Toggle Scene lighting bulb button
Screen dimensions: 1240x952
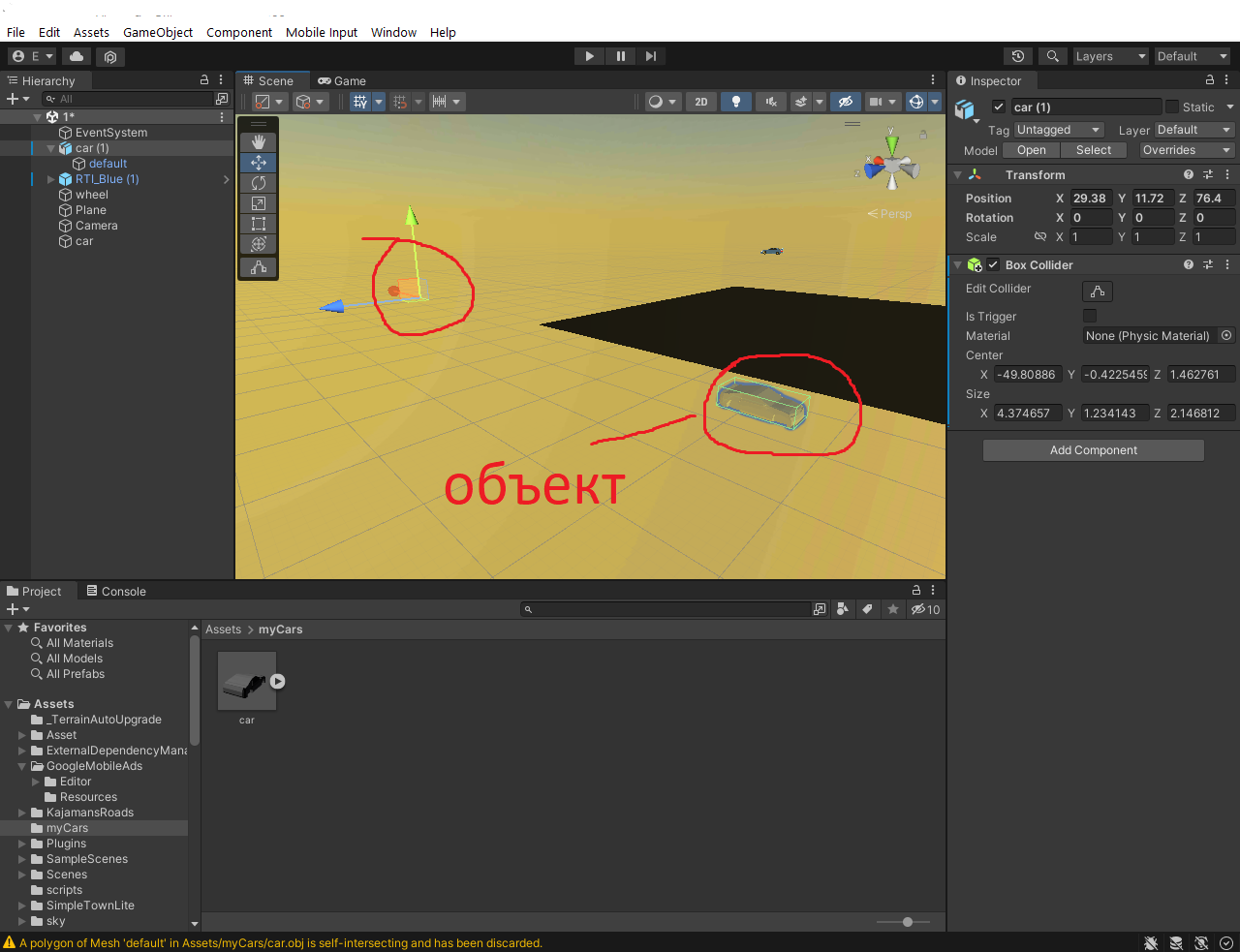pos(736,101)
